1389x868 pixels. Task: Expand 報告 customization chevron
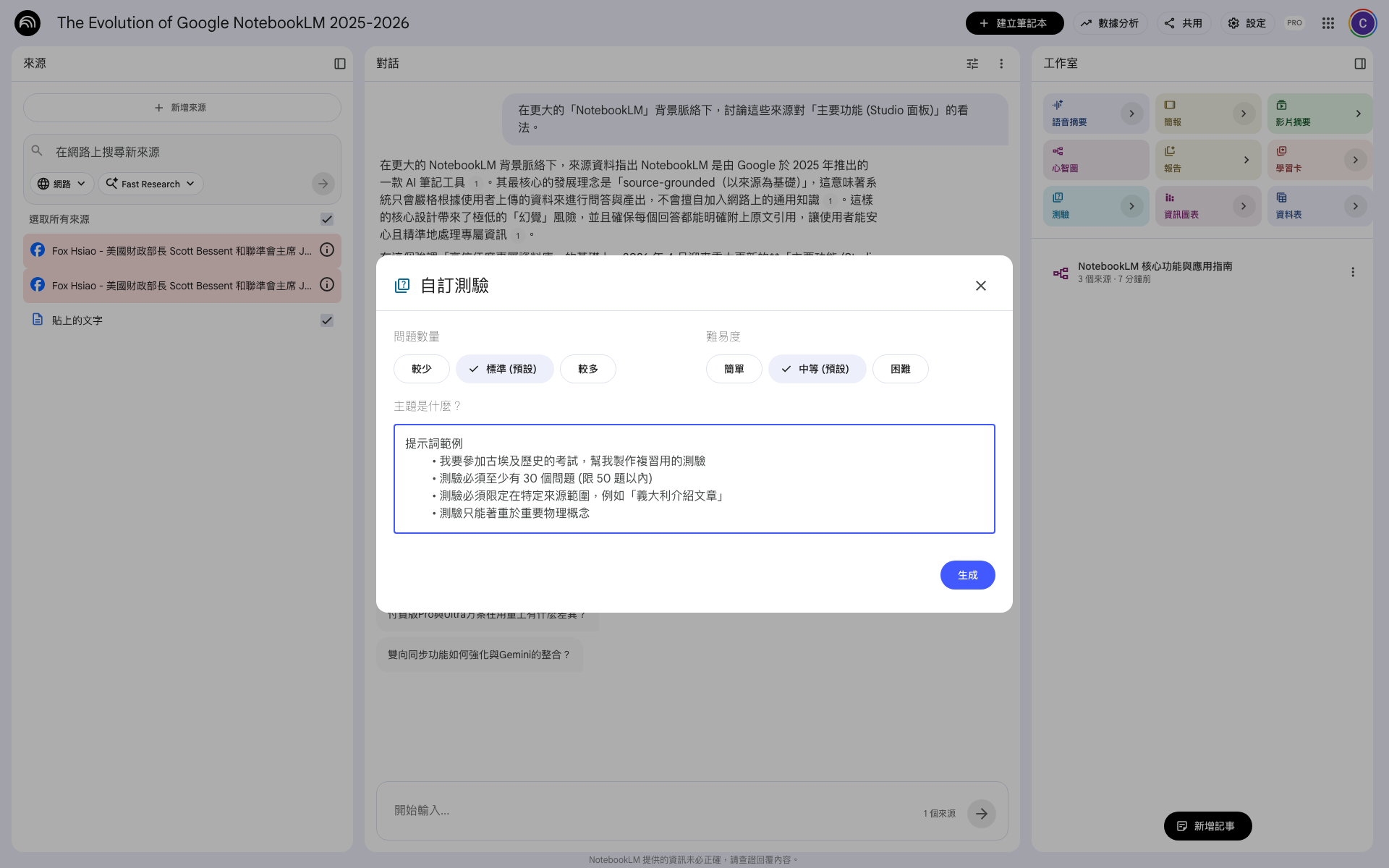(1246, 160)
